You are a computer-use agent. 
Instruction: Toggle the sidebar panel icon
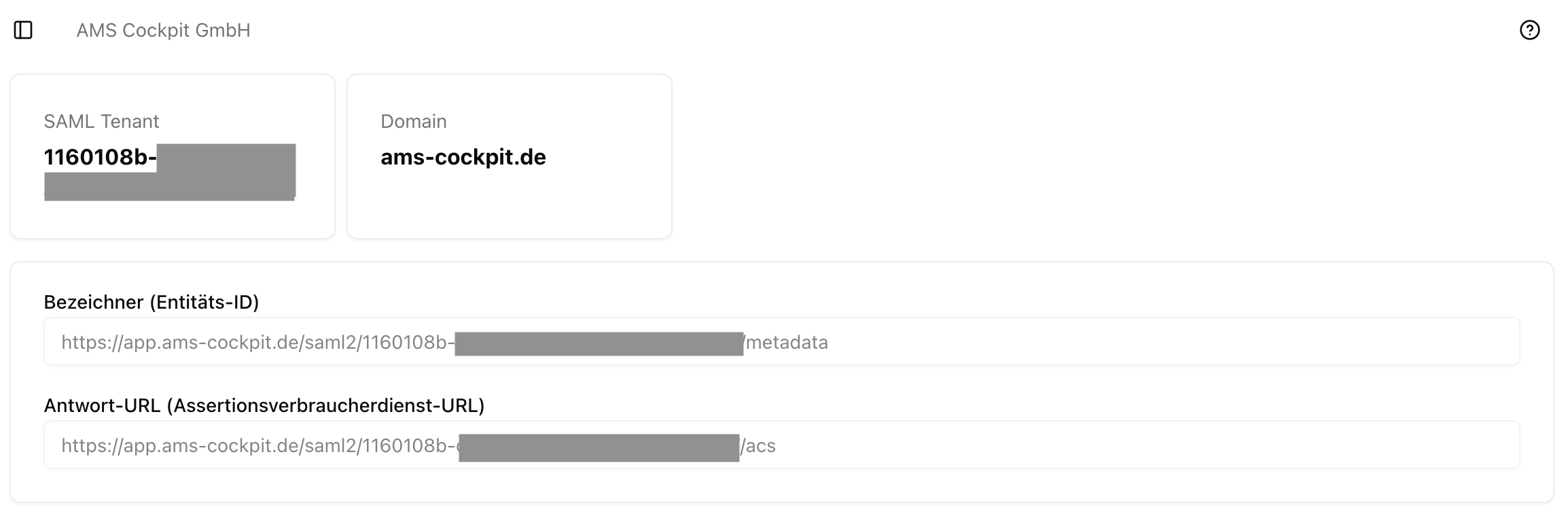pos(23,30)
